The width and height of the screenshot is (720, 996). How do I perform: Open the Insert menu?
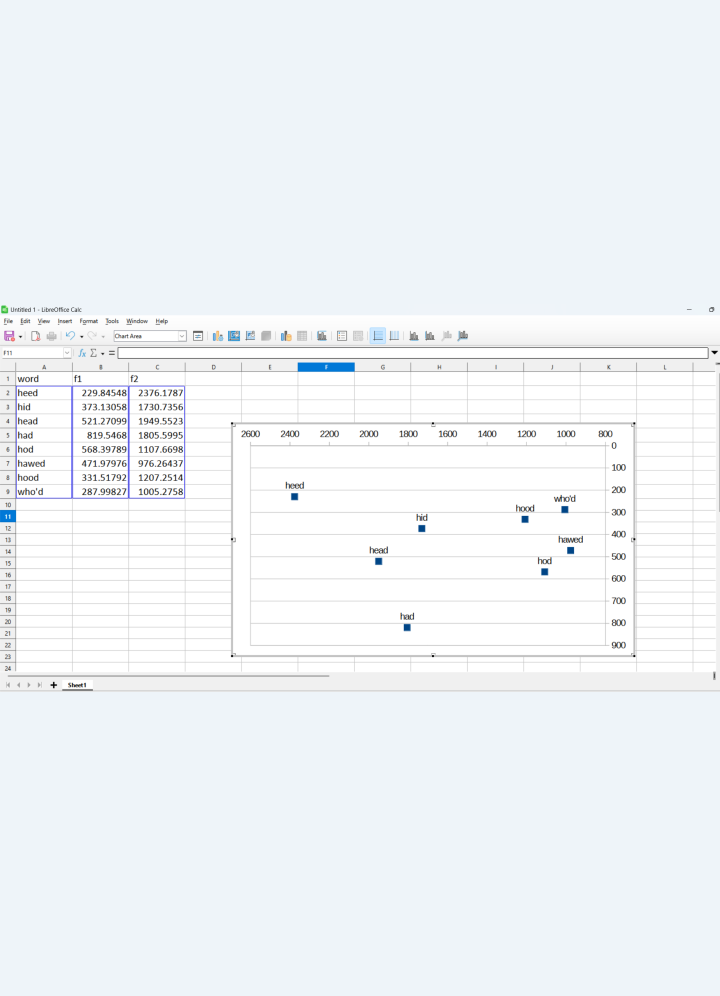click(x=65, y=321)
